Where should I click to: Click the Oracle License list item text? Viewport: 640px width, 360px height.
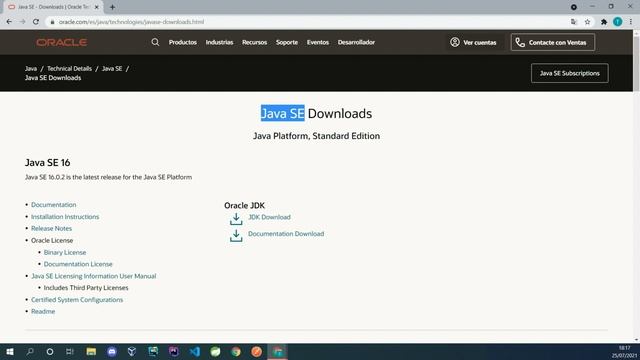point(52,240)
